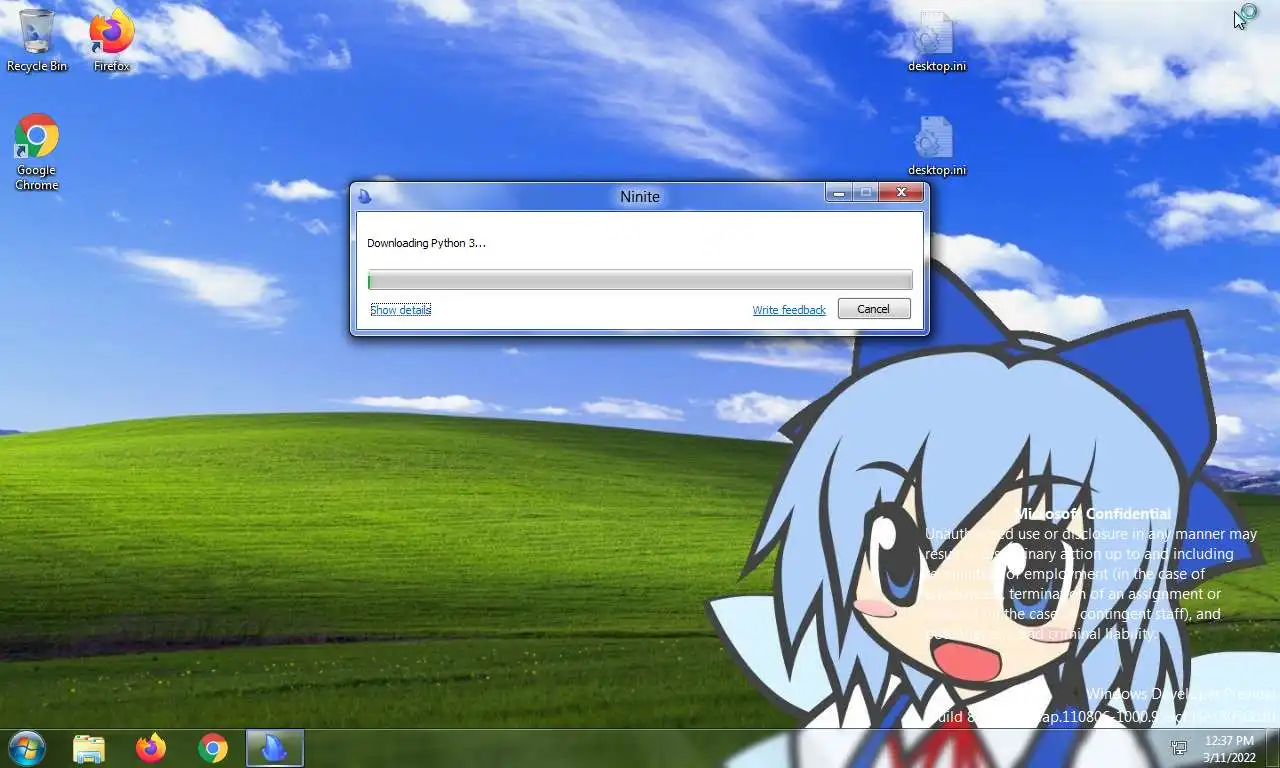Cancel the Ninite installation
This screenshot has height=768, width=1280.
[x=874, y=309]
